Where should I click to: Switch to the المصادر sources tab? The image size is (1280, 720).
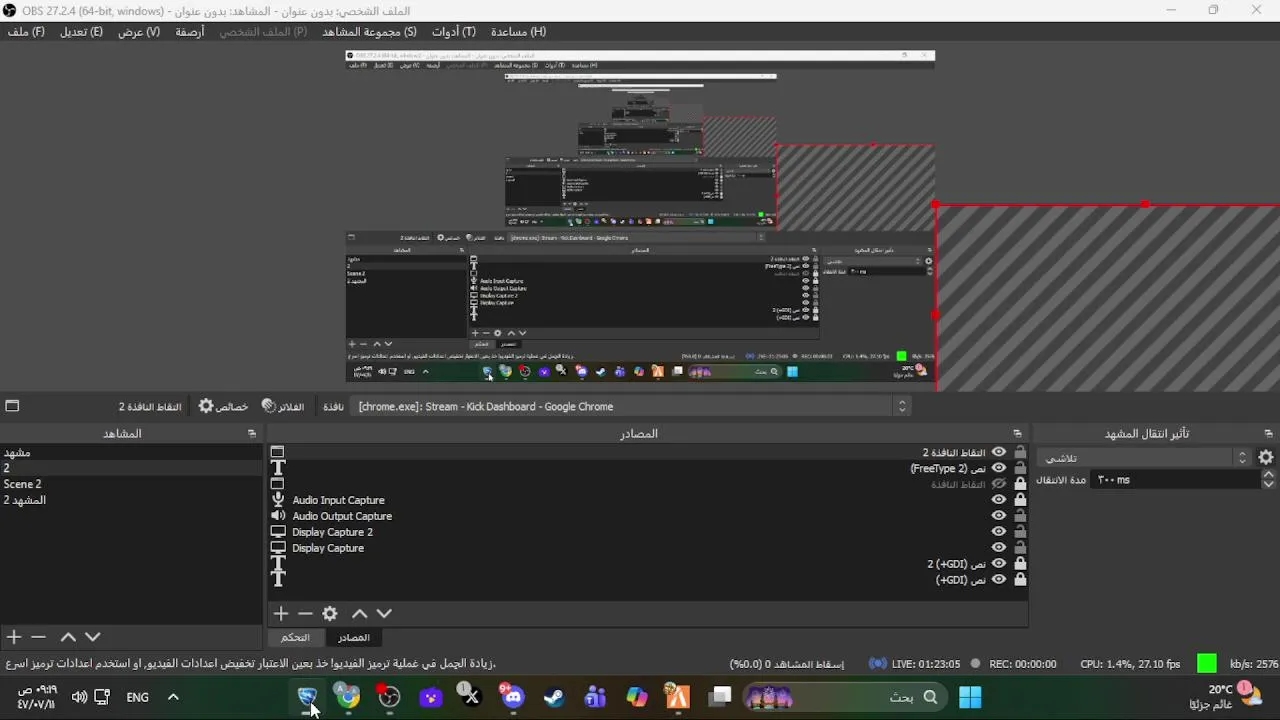(x=354, y=637)
